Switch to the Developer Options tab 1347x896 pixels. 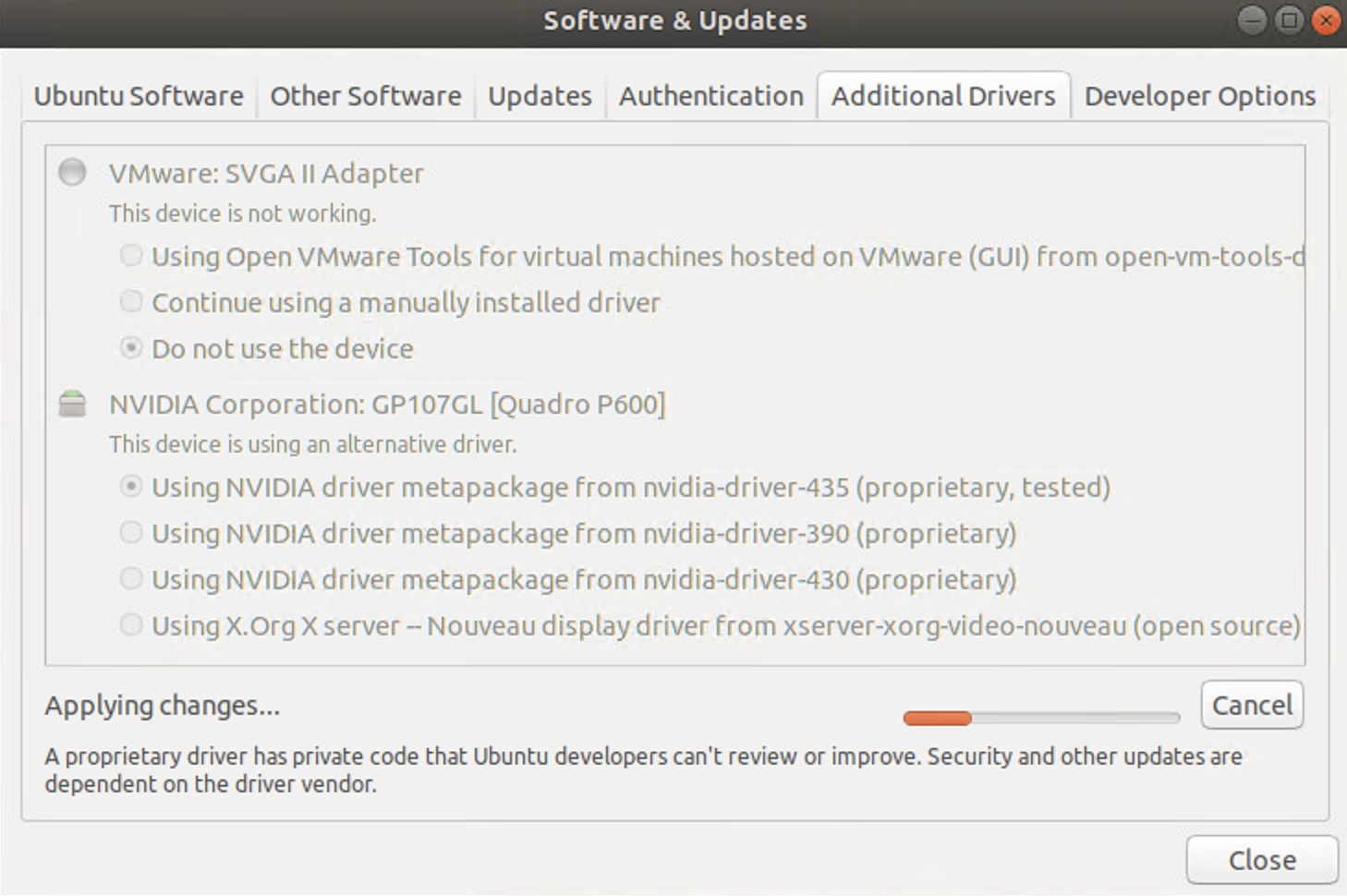point(1199,96)
